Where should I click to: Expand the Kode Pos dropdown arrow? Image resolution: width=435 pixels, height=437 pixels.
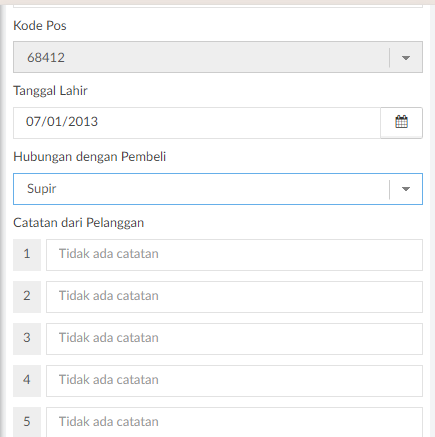(x=406, y=58)
